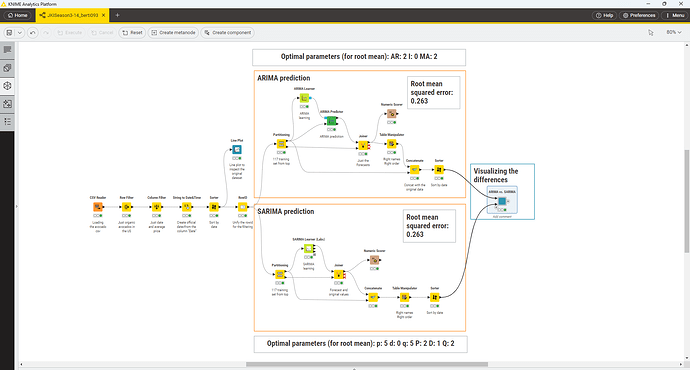Click the undo arrow in toolbar

click(x=33, y=33)
